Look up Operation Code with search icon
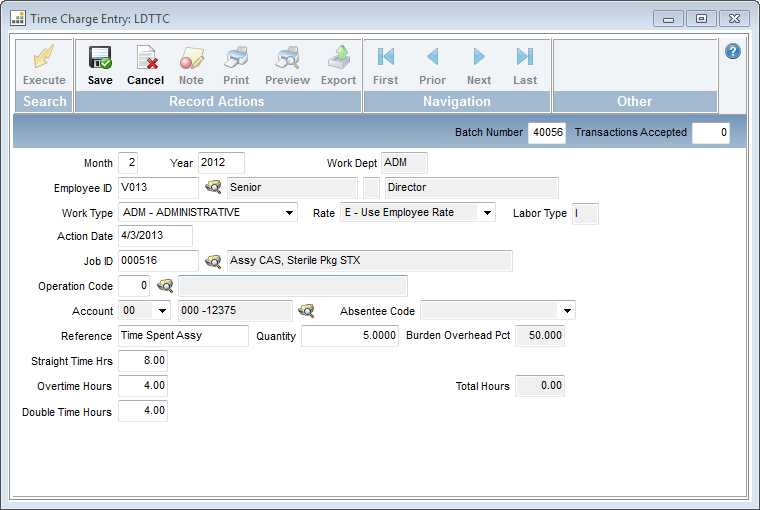 point(165,286)
